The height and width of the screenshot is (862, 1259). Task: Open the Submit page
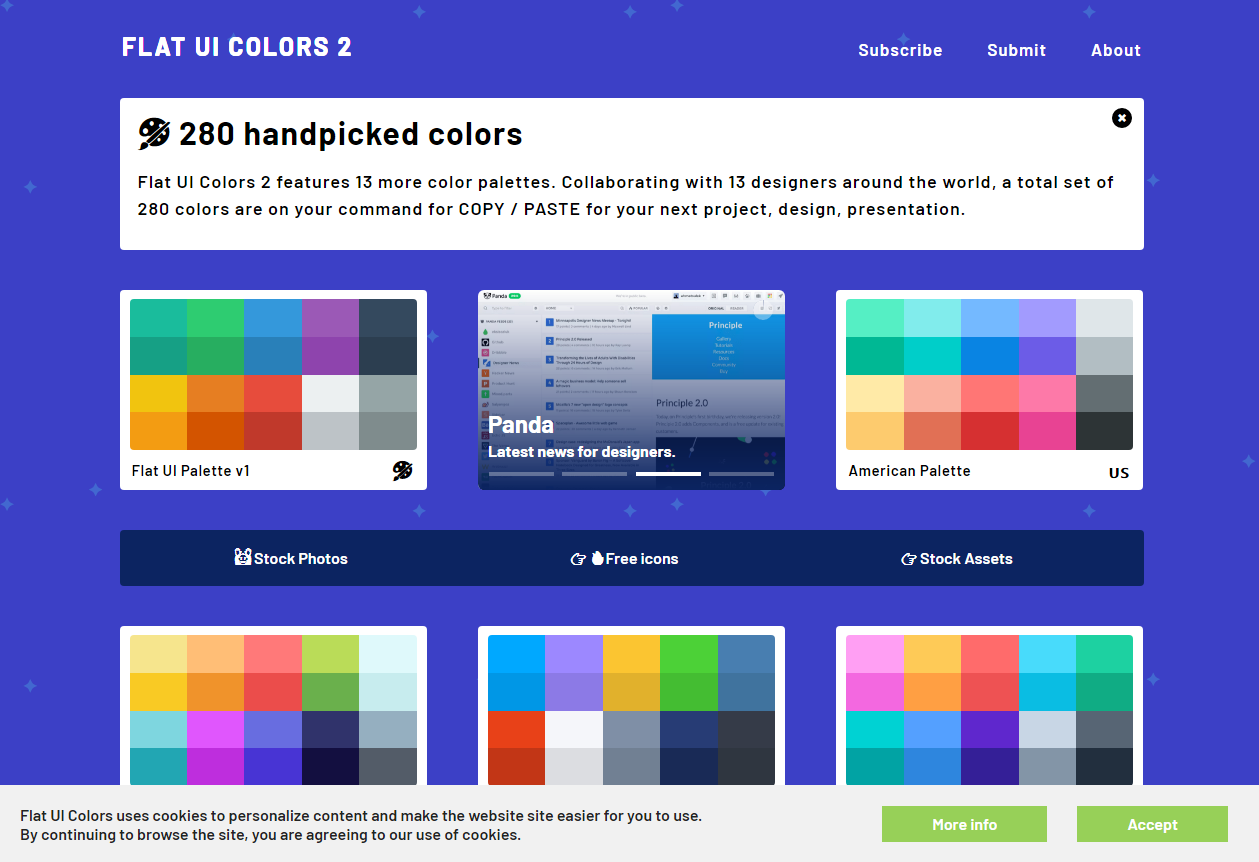point(1016,50)
